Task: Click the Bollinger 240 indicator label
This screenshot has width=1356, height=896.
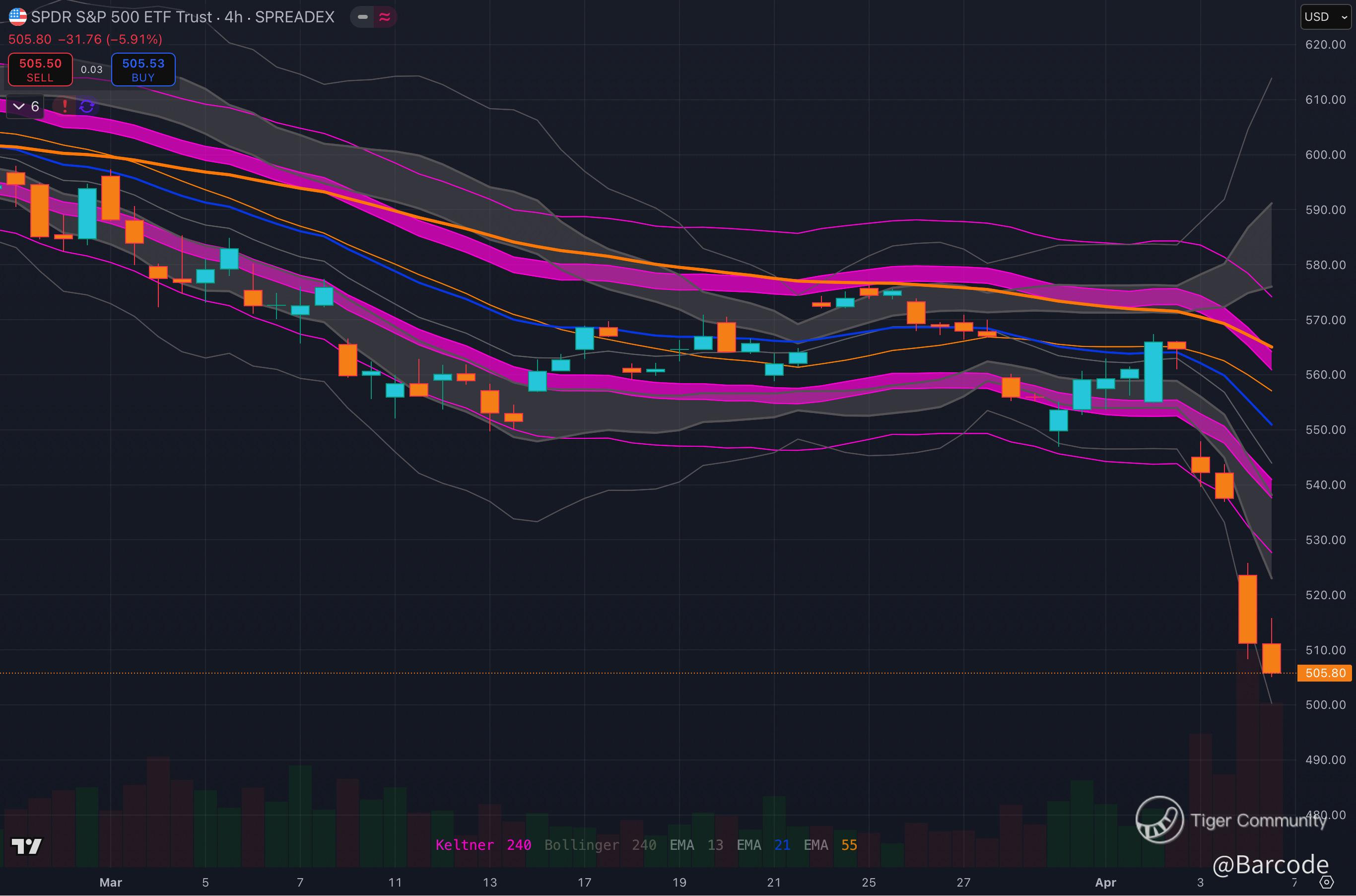Action: (x=600, y=844)
